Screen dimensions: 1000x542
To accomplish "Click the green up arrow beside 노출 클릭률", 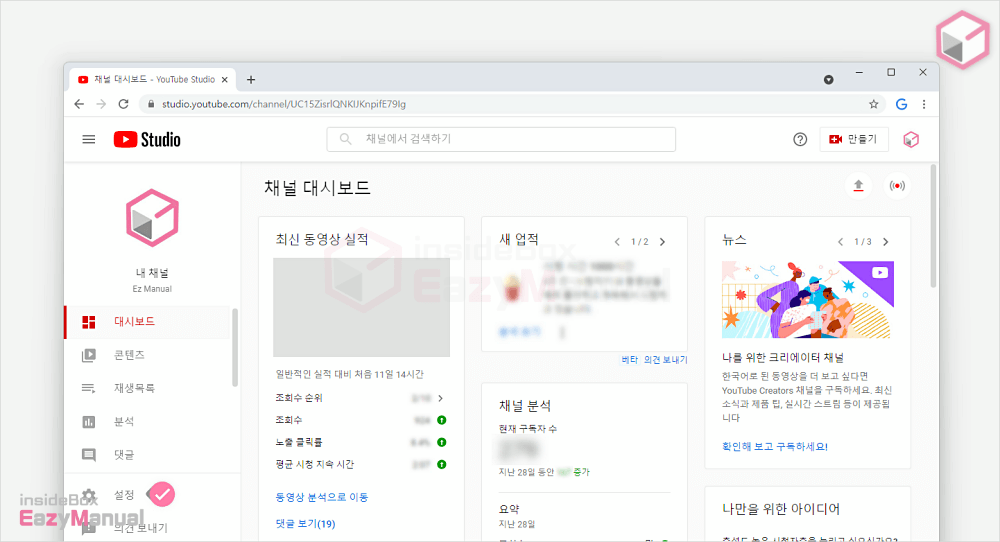I will tap(441, 442).
